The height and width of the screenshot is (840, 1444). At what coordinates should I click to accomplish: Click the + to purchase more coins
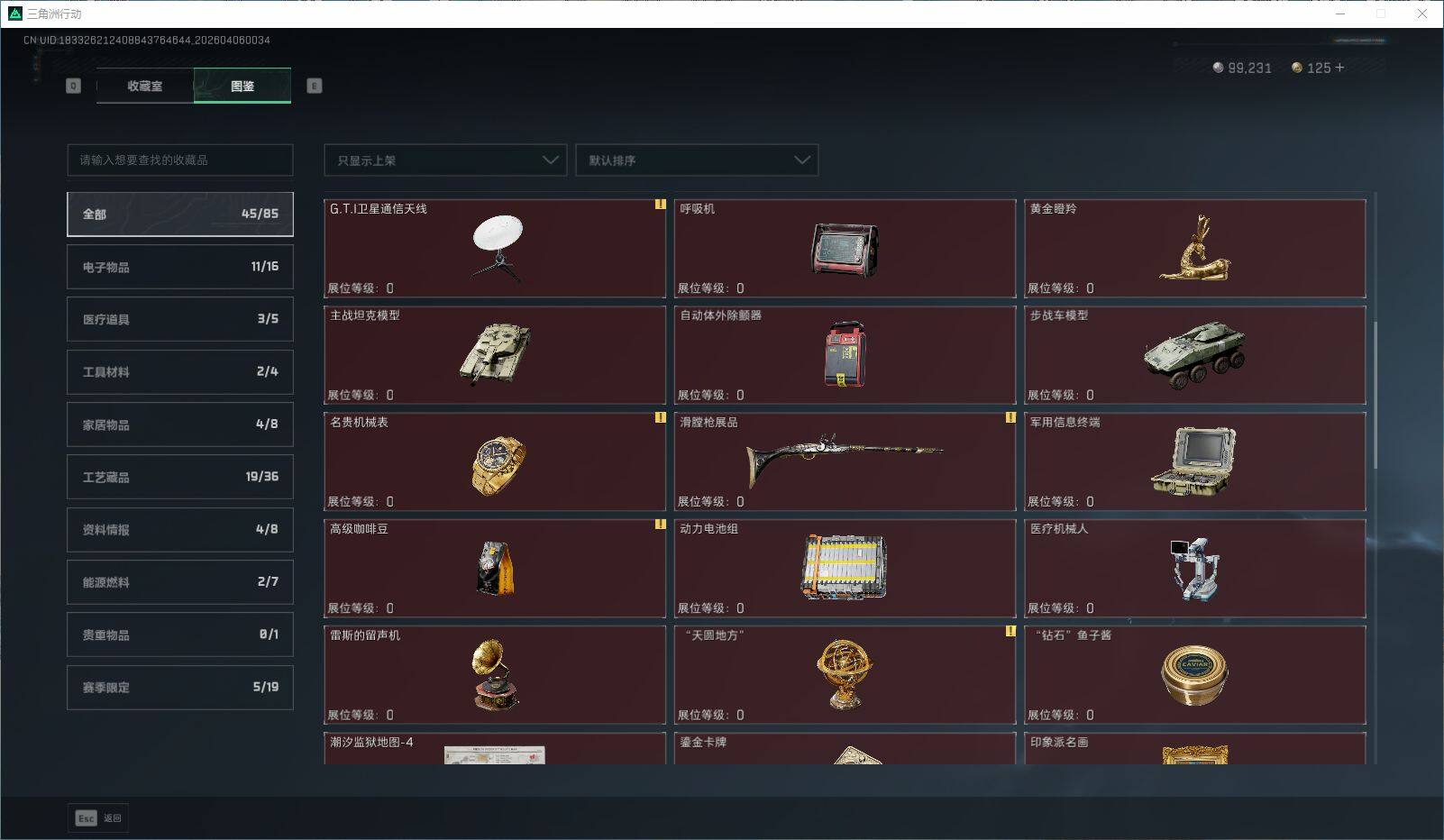point(1342,68)
